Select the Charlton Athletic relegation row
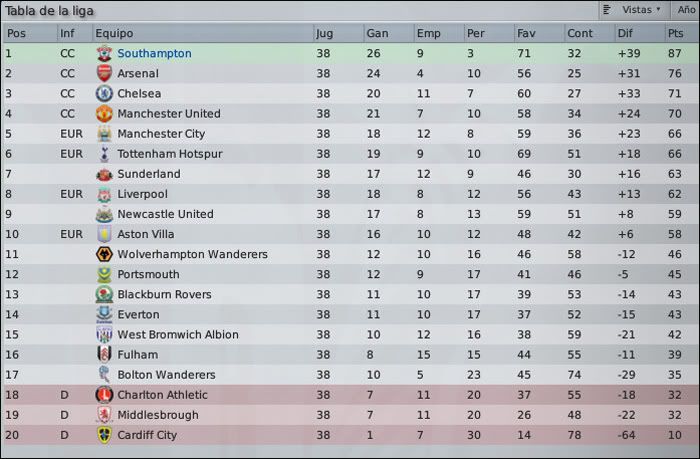Image resolution: width=700 pixels, height=459 pixels. [350, 395]
